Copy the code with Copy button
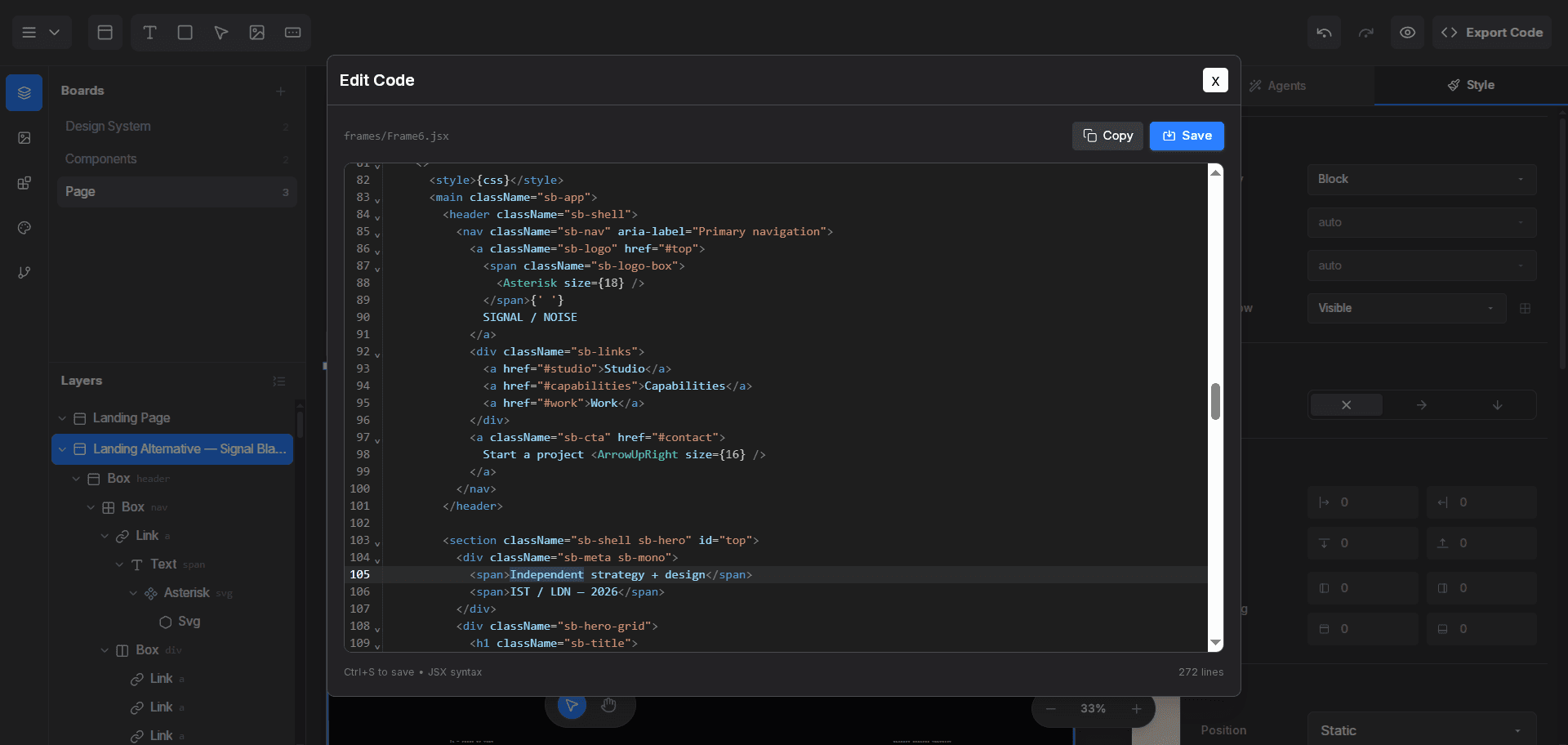 pos(1107,136)
